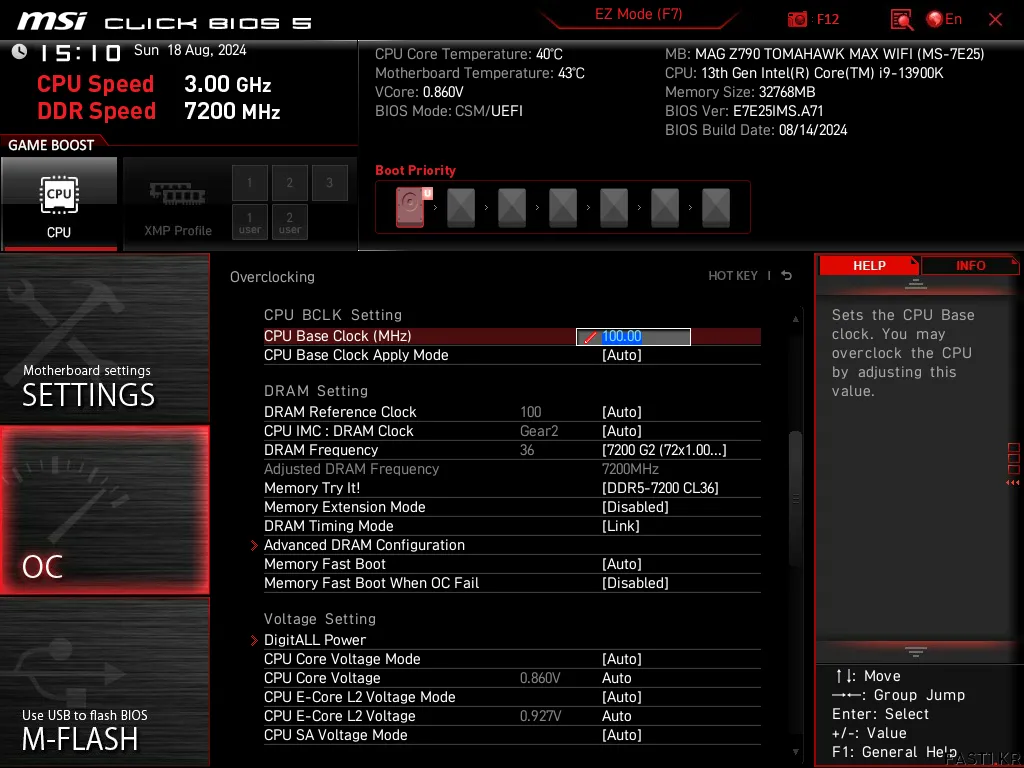Click the settings list scrollbar up arrow
Image resolution: width=1024 pixels, height=768 pixels.
795,319
